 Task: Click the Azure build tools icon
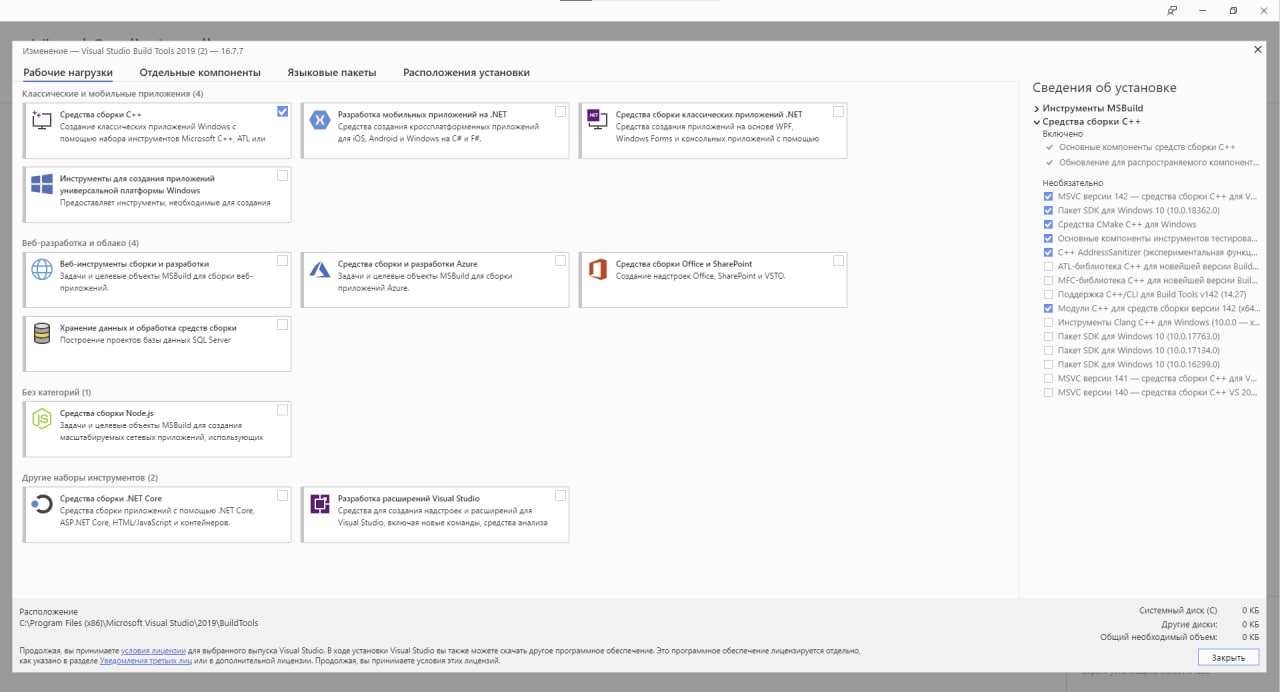pos(320,269)
